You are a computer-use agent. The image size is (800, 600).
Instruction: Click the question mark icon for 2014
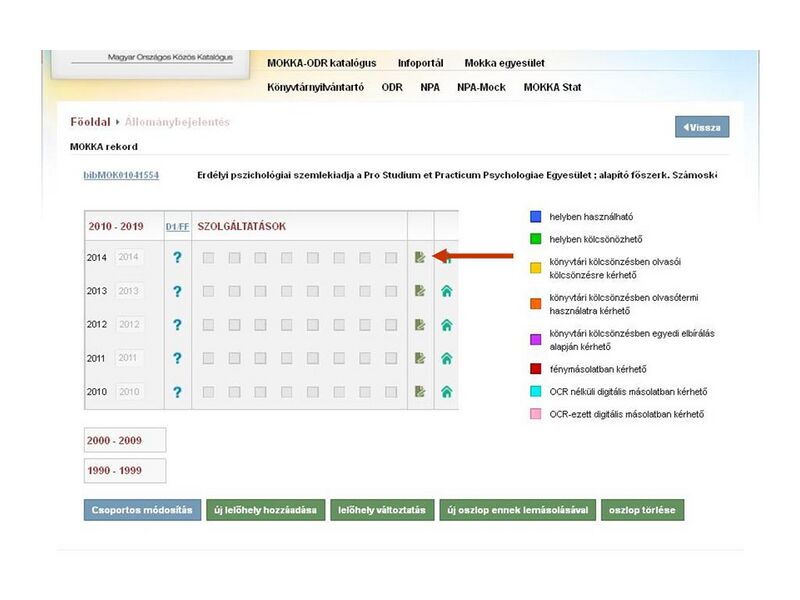coord(177,258)
